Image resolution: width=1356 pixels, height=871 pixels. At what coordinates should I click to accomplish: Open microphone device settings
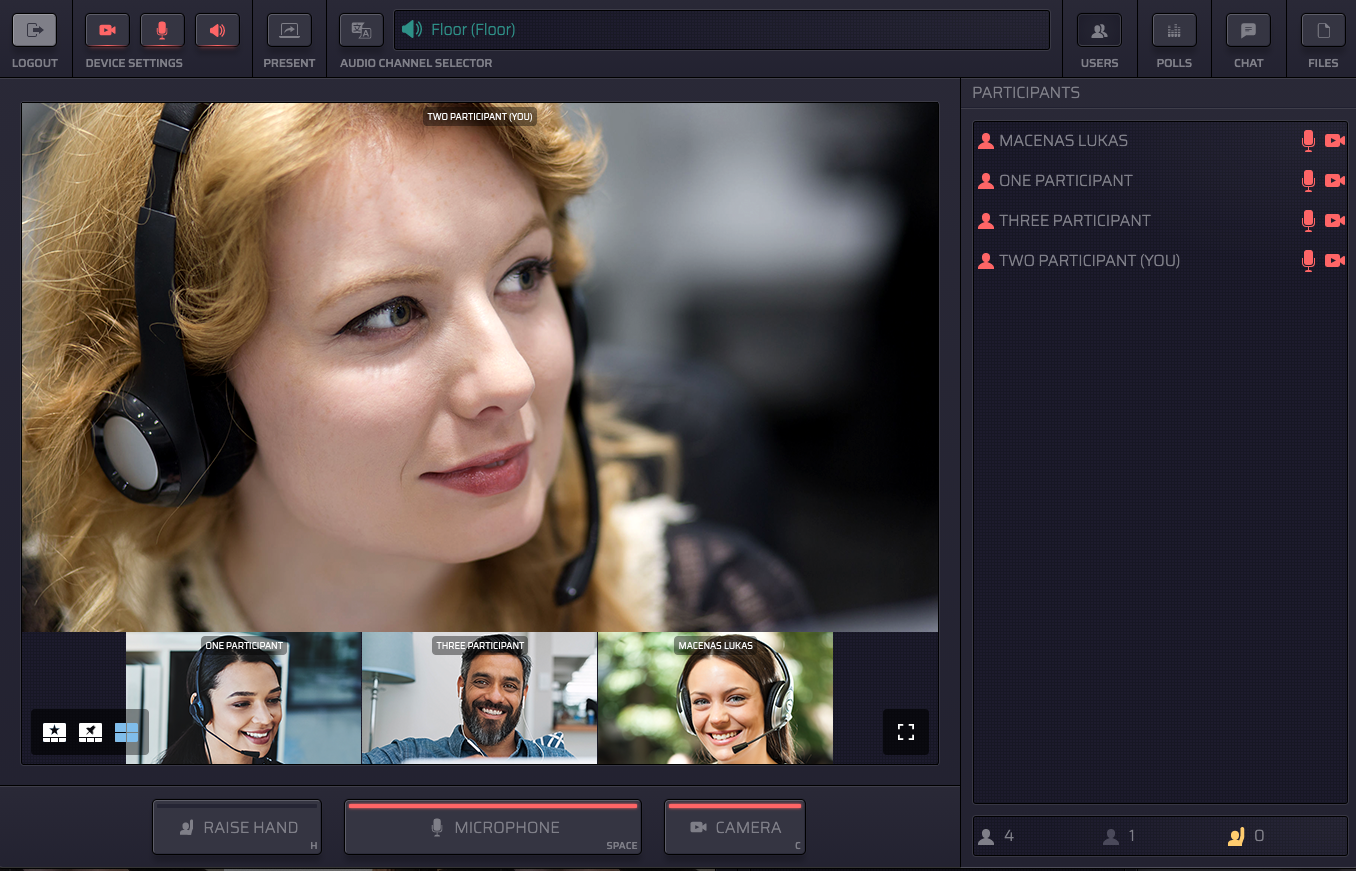point(161,30)
